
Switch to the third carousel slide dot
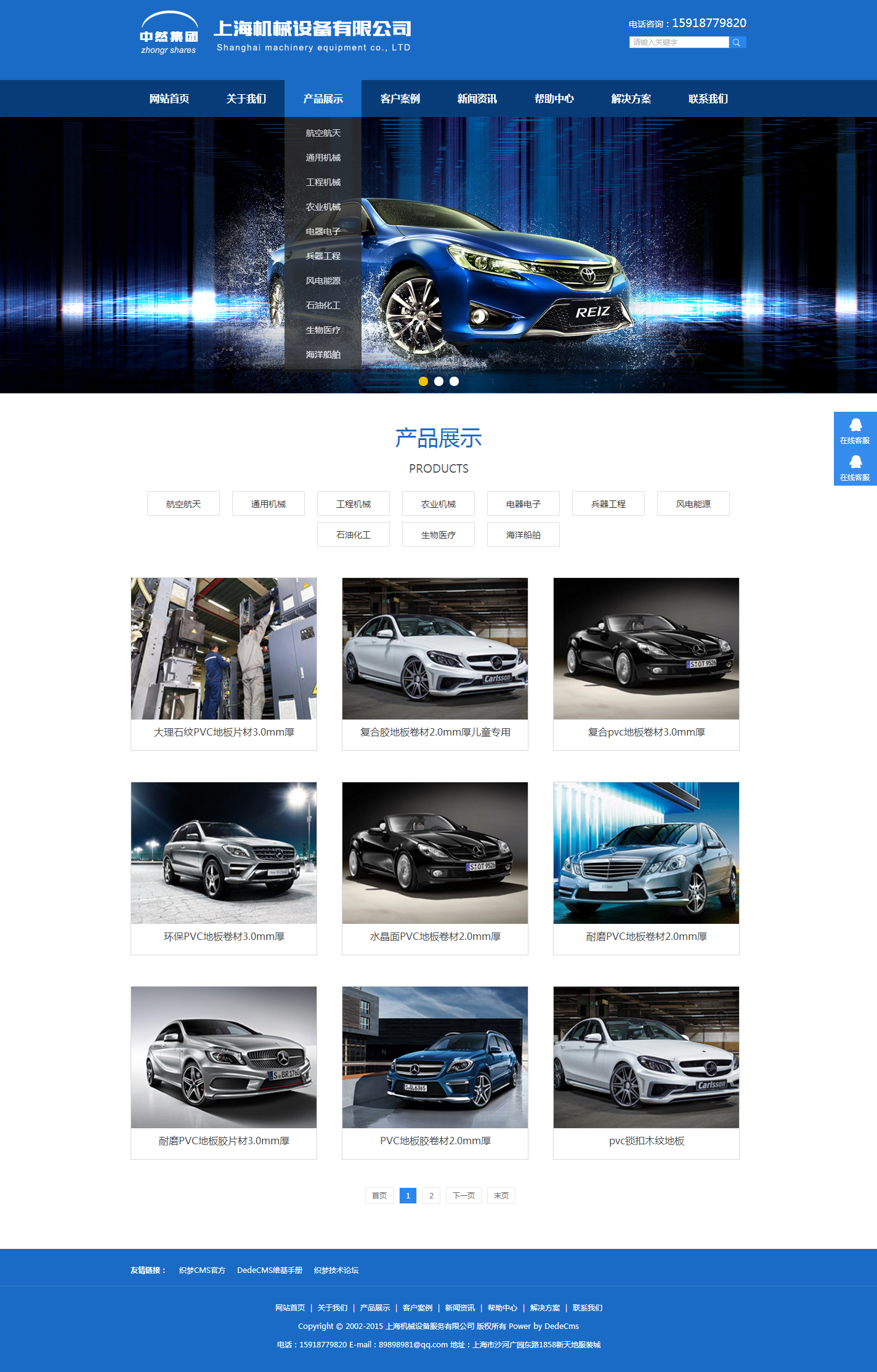[454, 381]
